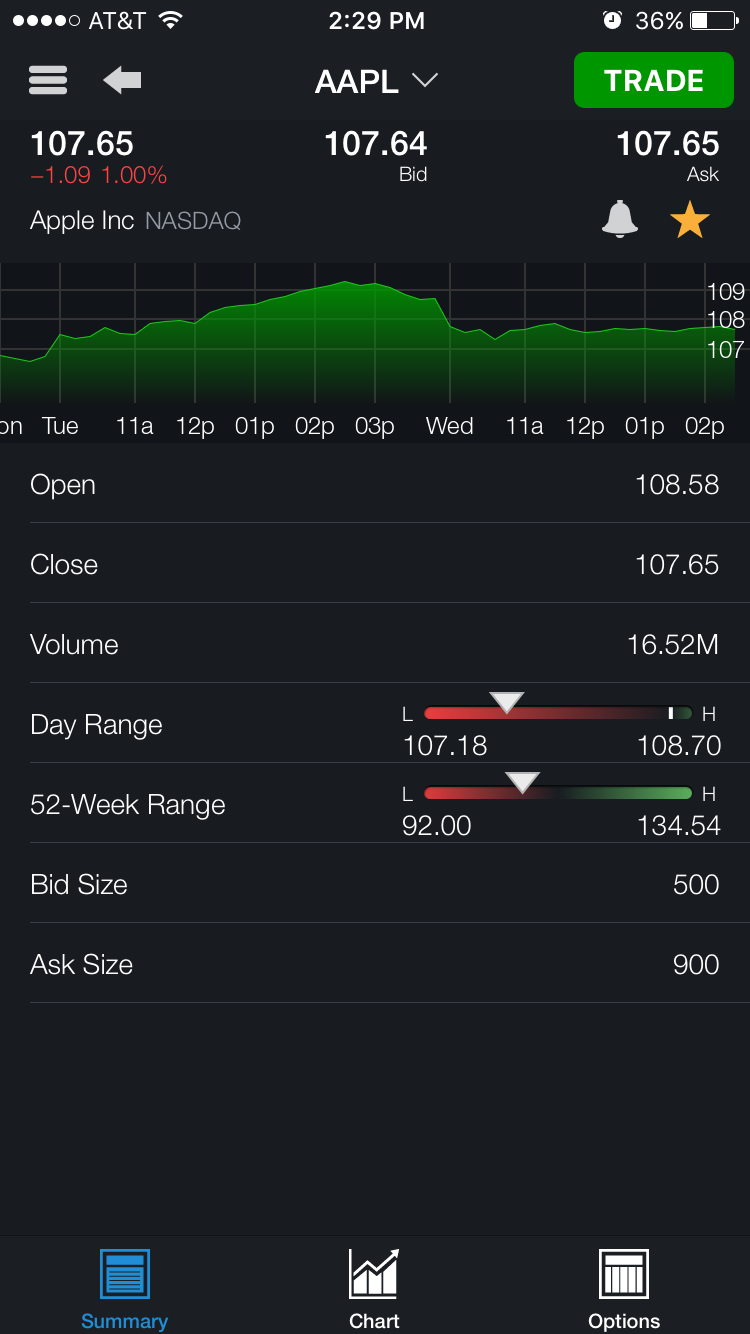This screenshot has height=1334, width=750.
Task: Set an alert with the bell icon
Action: [620, 219]
